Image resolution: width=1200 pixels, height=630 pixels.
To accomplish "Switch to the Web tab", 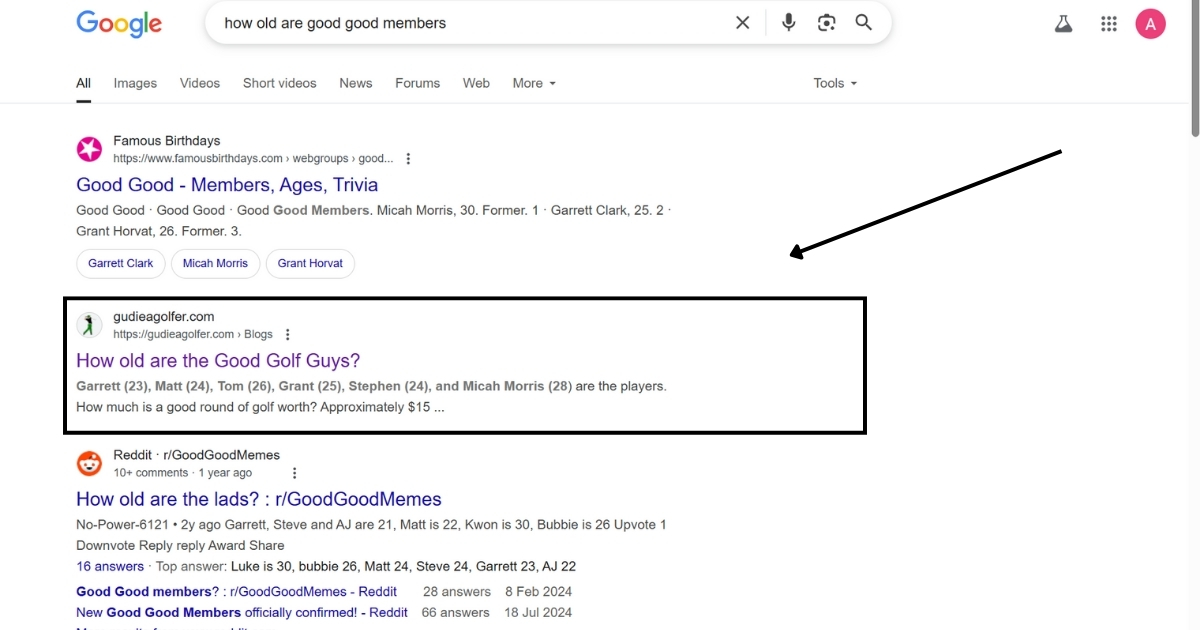I will coord(476,83).
